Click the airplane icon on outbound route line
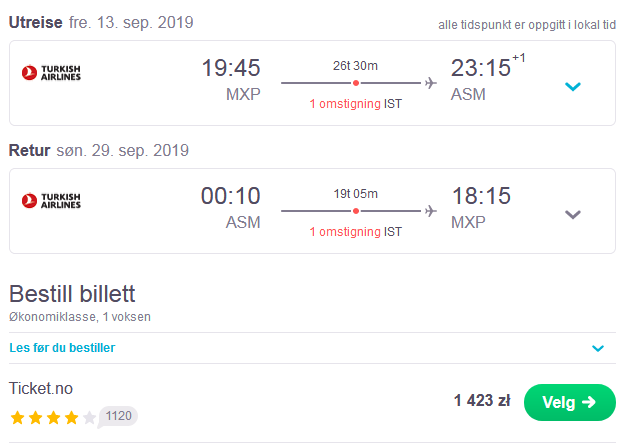Image resolution: width=623 pixels, height=445 pixels. [x=430, y=83]
